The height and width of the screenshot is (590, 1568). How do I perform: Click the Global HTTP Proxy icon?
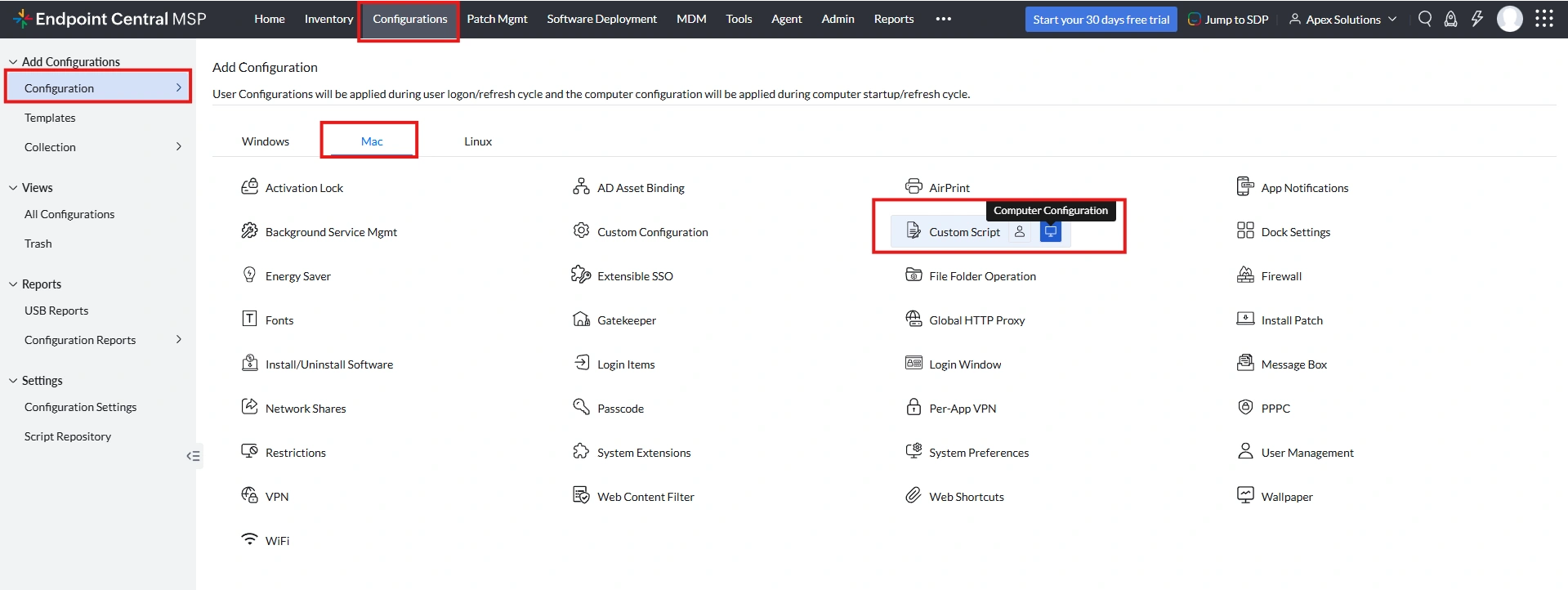point(914,320)
